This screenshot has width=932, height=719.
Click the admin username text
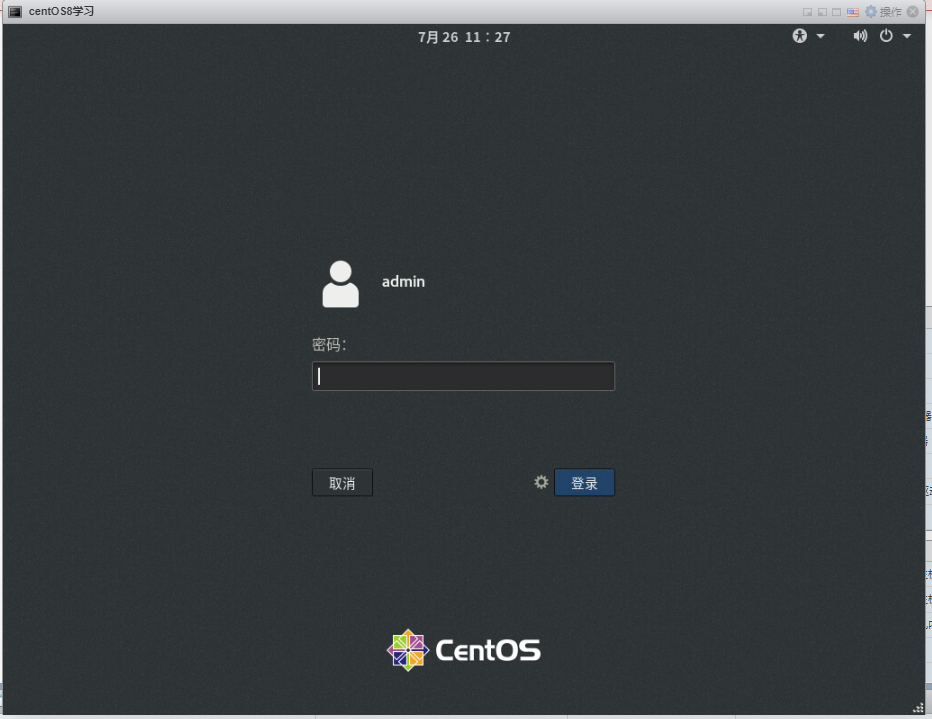click(x=403, y=282)
